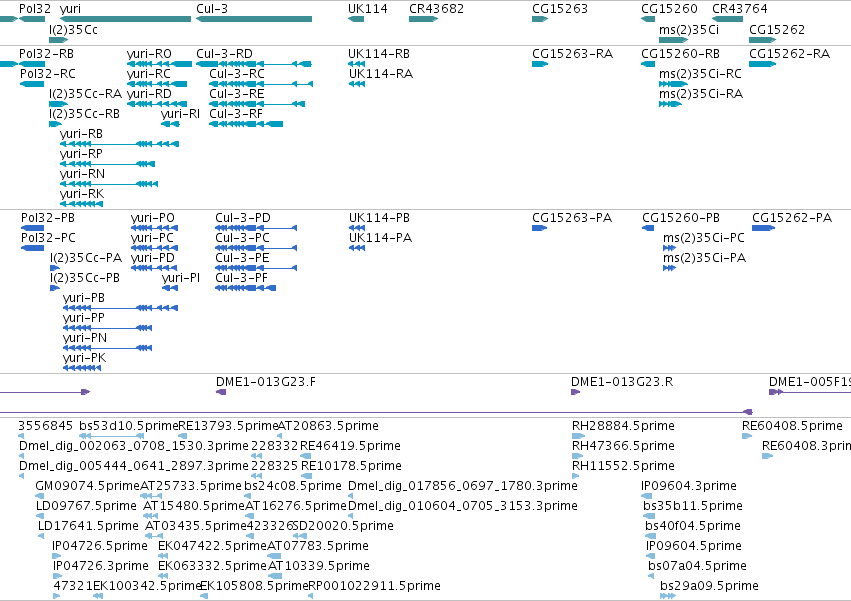Click transcript Cul-3-RD
This screenshot has width=851, height=601.
pos(254,64)
